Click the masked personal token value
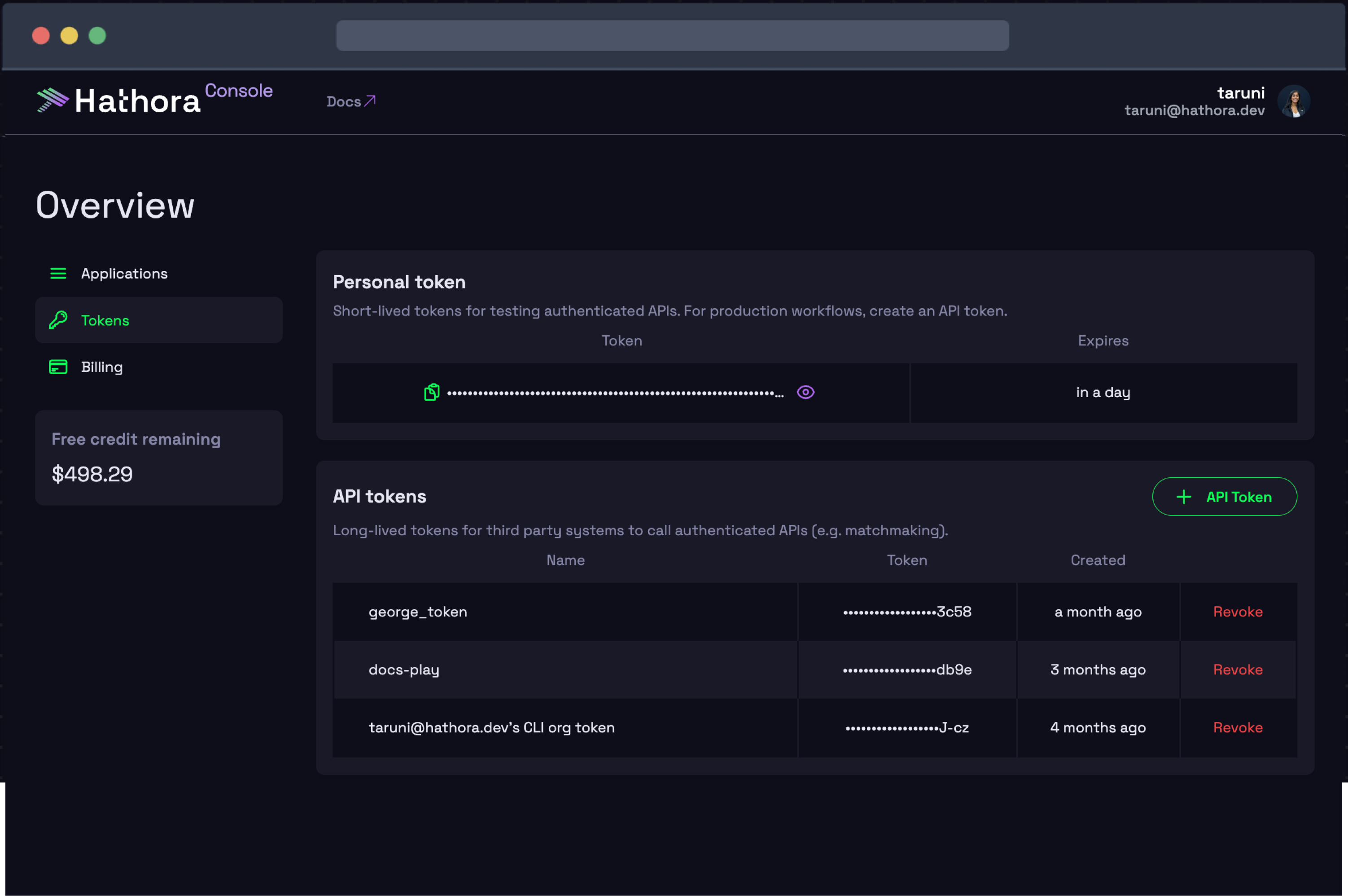The image size is (1348, 896). point(615,393)
